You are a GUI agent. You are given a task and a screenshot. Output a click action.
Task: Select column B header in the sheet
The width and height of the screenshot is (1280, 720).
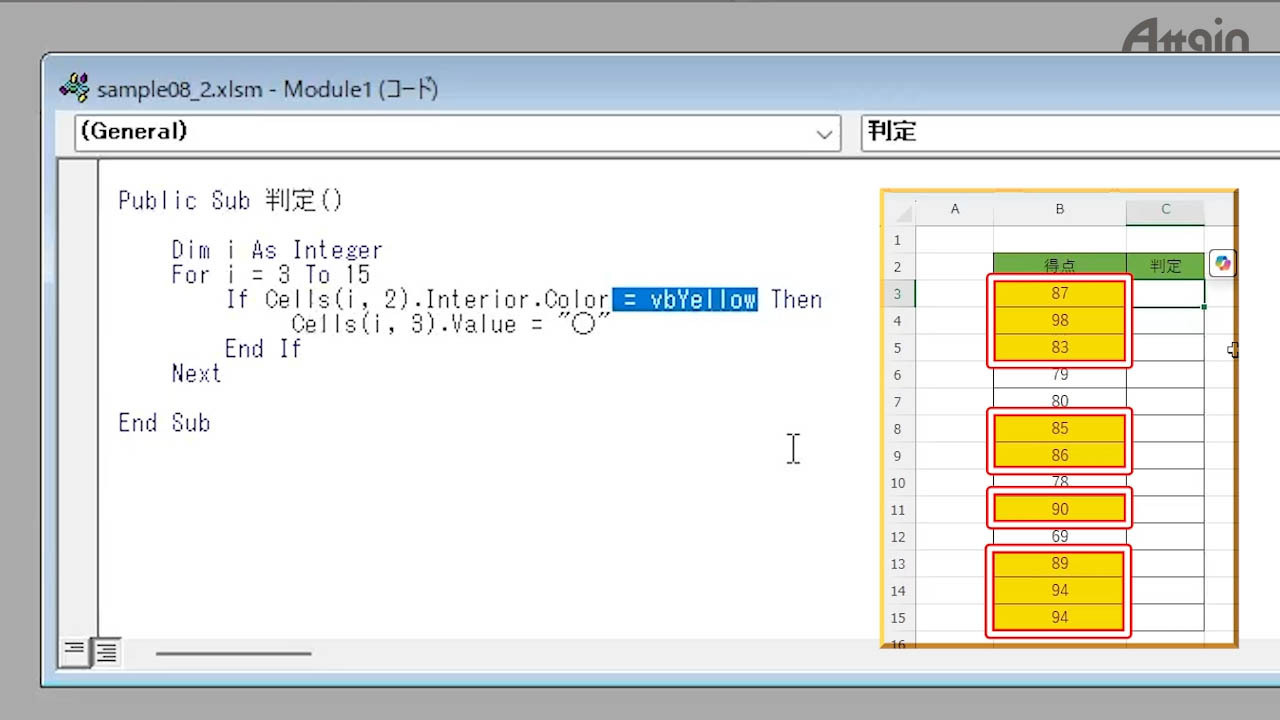pos(1059,210)
